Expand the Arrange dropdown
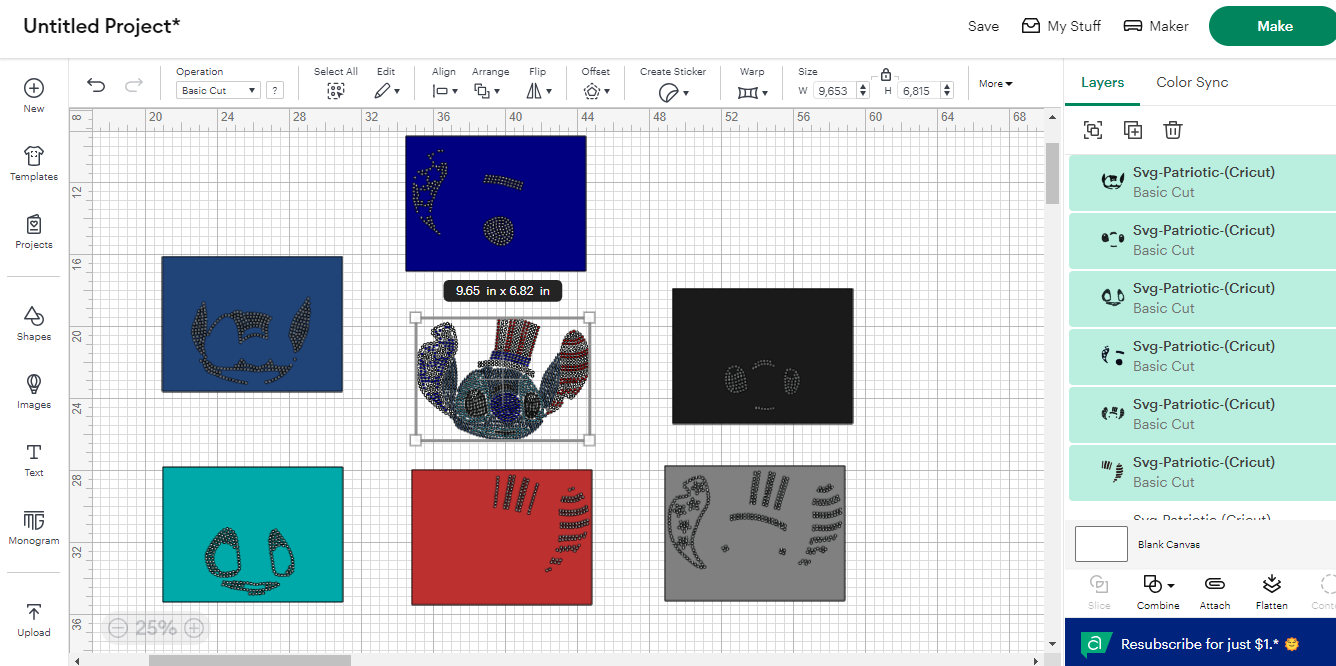The width and height of the screenshot is (1336, 666). pyautogui.click(x=487, y=91)
